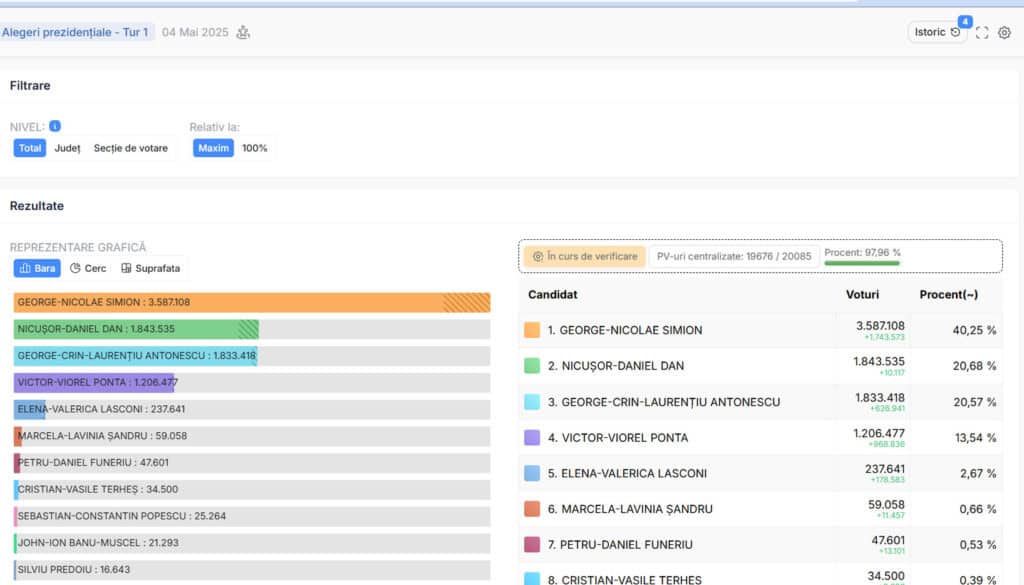The image size is (1024, 585).
Task: Click the election info icon beside the date
Action: [x=243, y=32]
